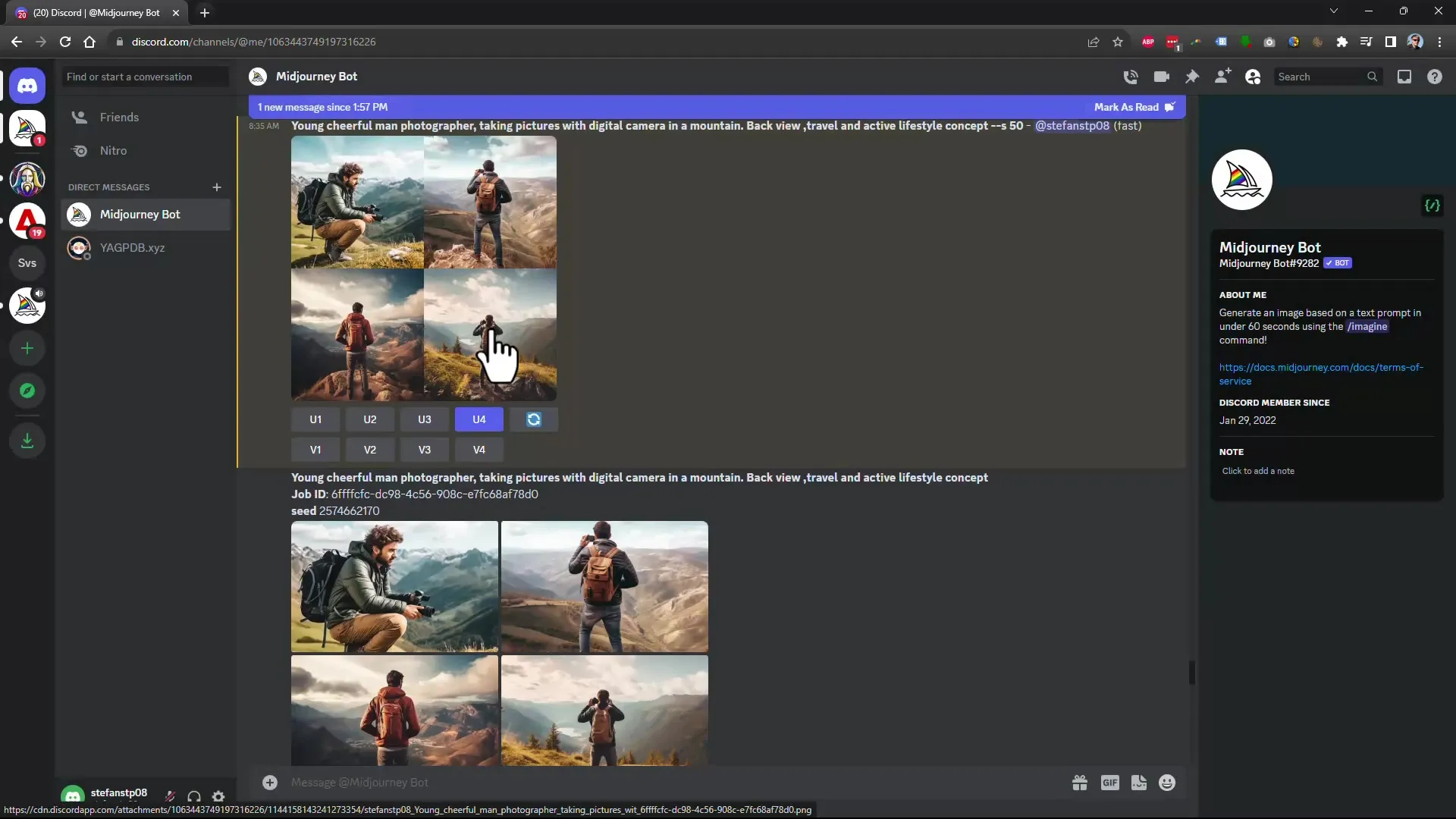
Task: Expand tab search chevron in title bar
Action: point(1334,11)
